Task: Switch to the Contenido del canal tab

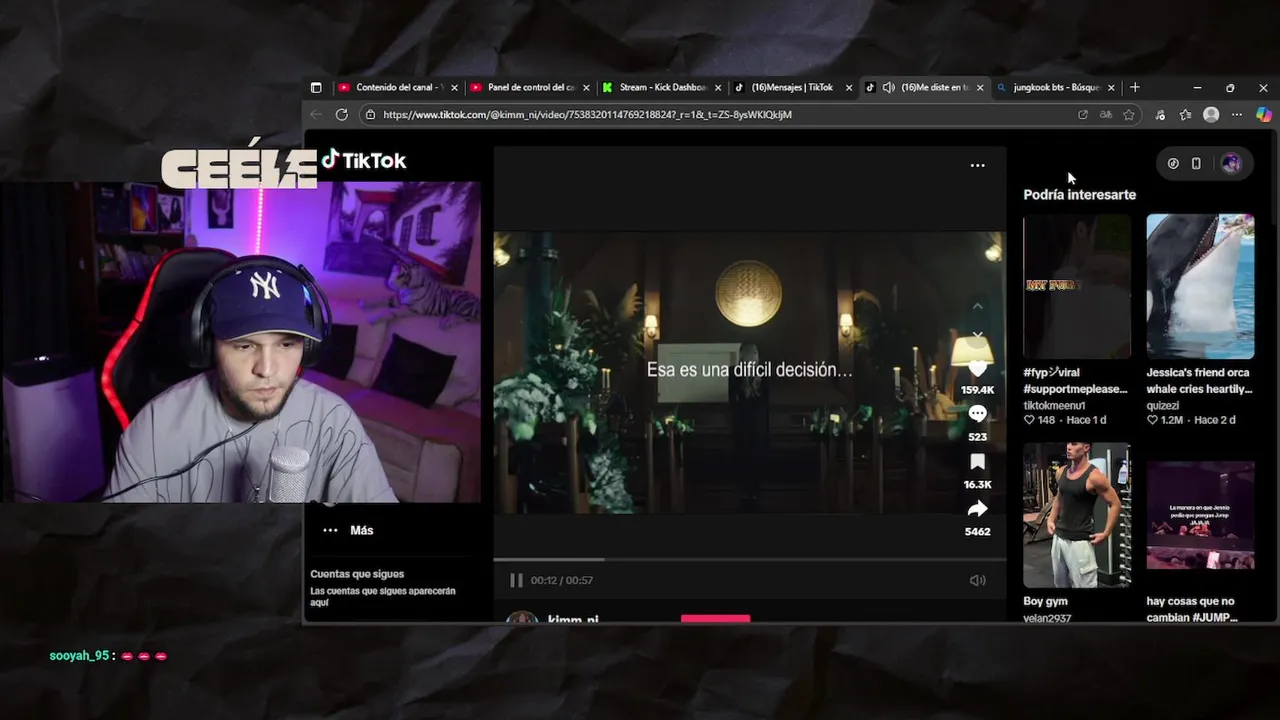Action: (396, 88)
